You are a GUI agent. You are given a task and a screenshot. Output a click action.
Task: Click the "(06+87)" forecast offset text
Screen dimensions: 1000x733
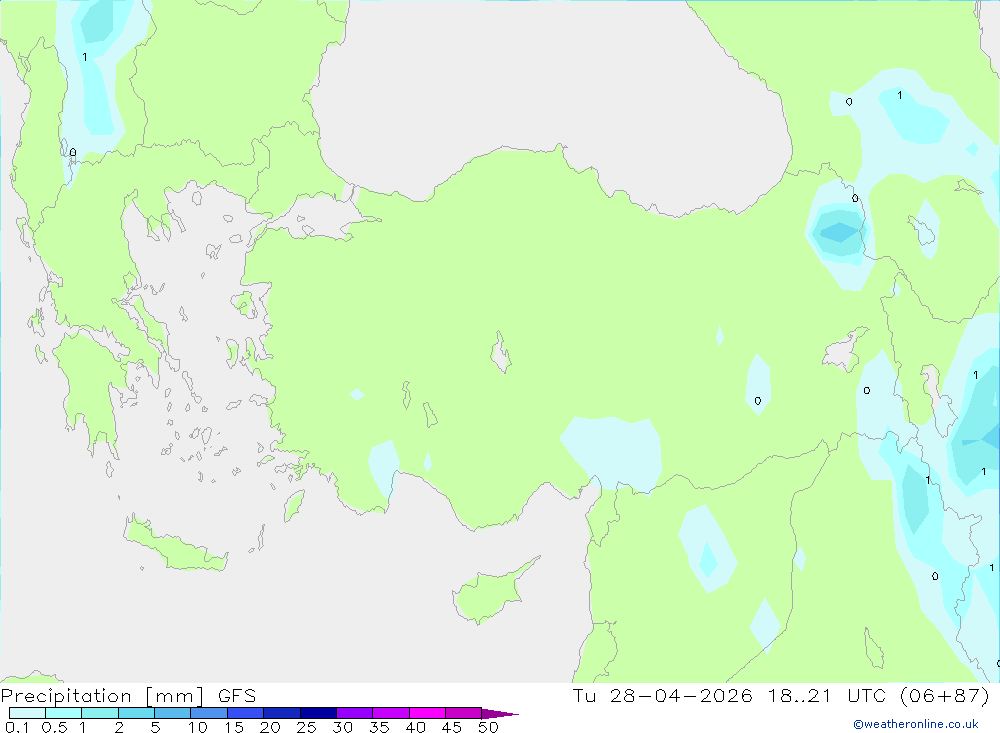[945, 696]
